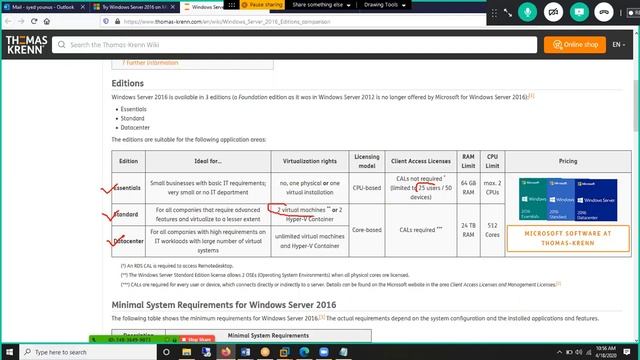Reload the current page
640x360 pixels.
(x=34, y=21)
